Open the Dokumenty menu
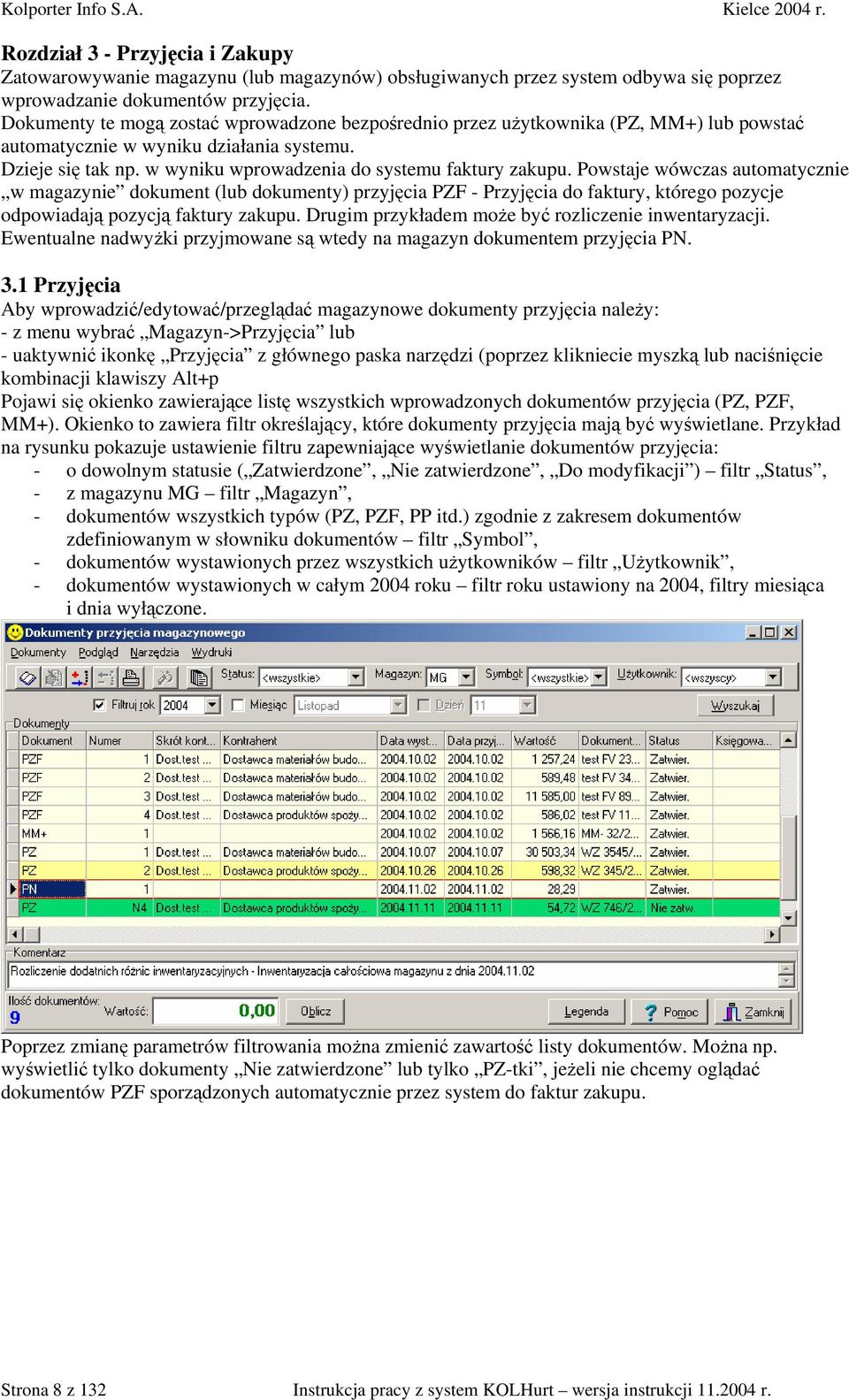This screenshot has width=849, height=1400. point(38,653)
